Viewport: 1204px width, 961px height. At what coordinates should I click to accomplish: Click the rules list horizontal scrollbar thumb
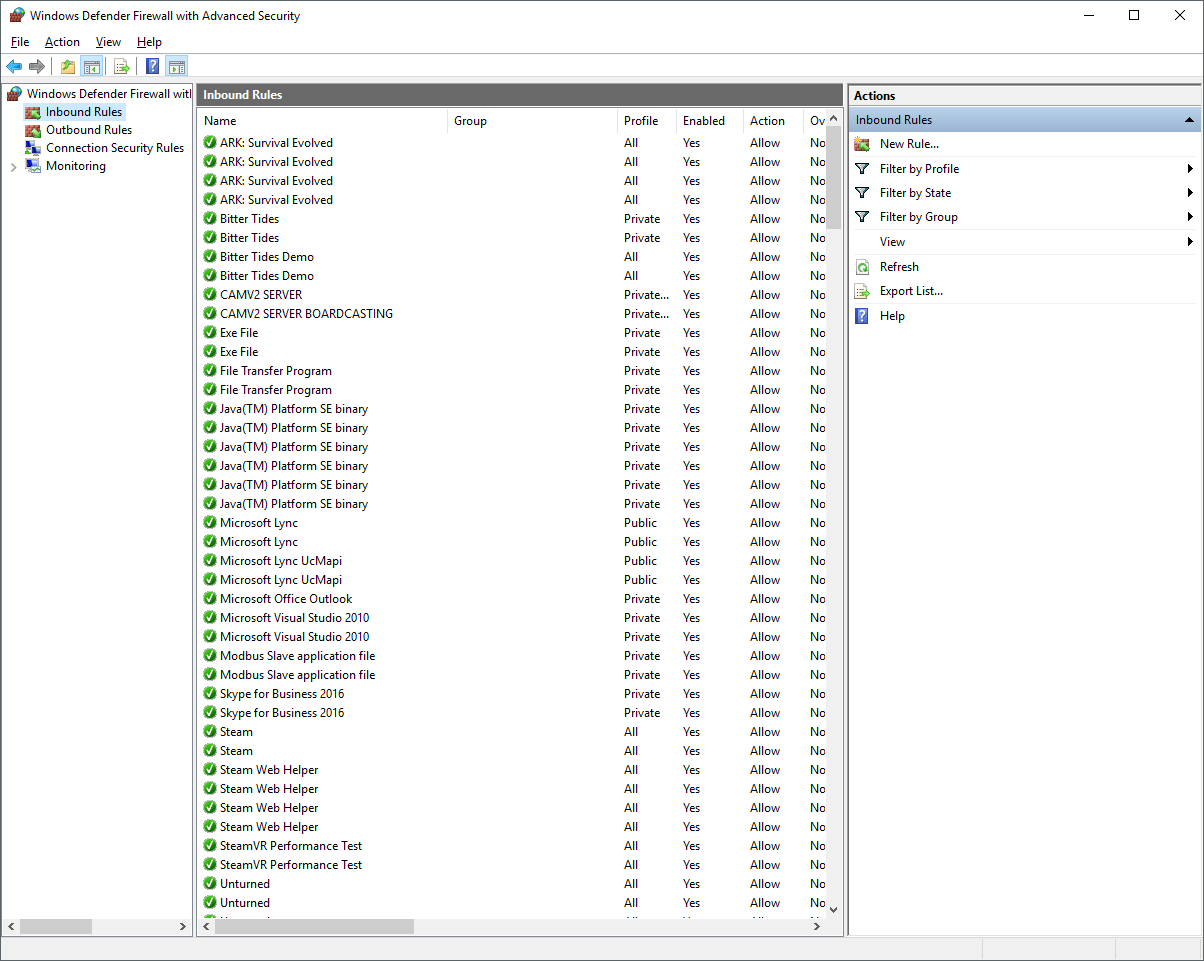(314, 927)
